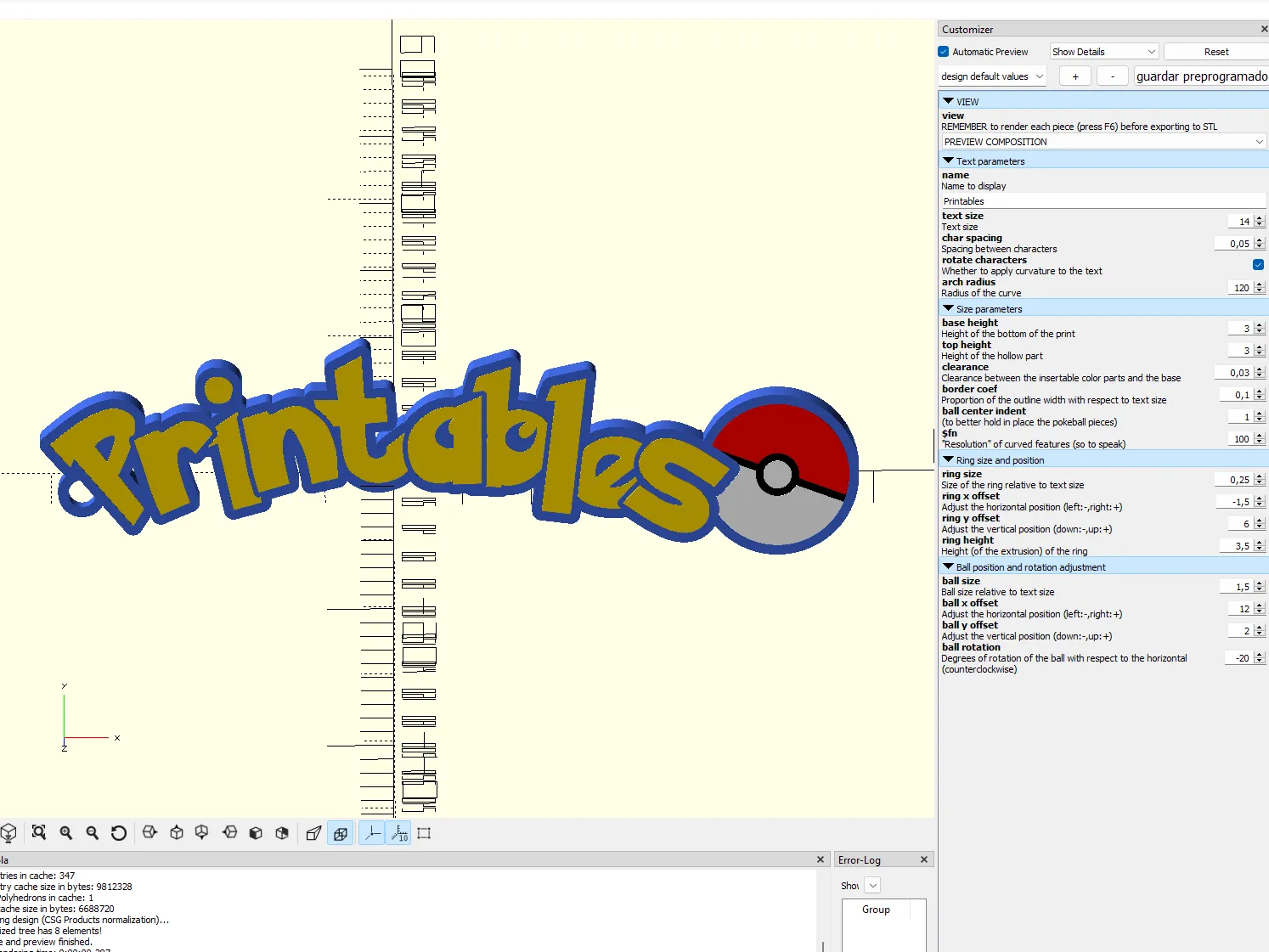This screenshot has width=1269, height=952.
Task: Disable the rotate characters checkbox
Action: click(x=1258, y=264)
